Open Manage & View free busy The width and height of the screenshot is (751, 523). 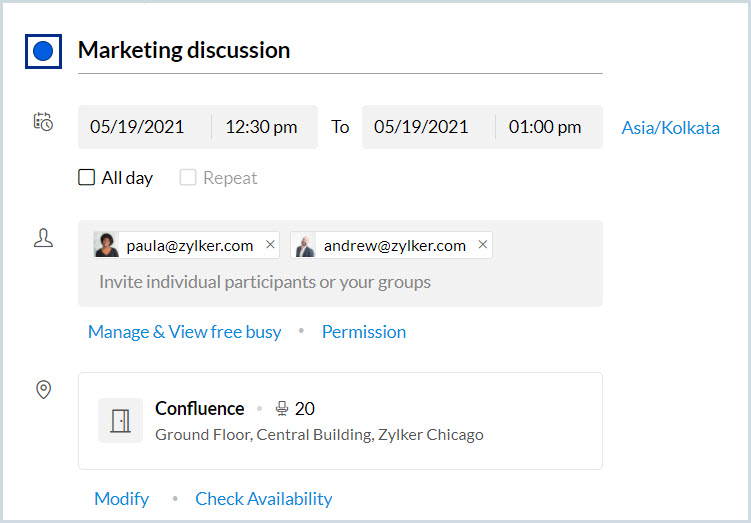[184, 332]
